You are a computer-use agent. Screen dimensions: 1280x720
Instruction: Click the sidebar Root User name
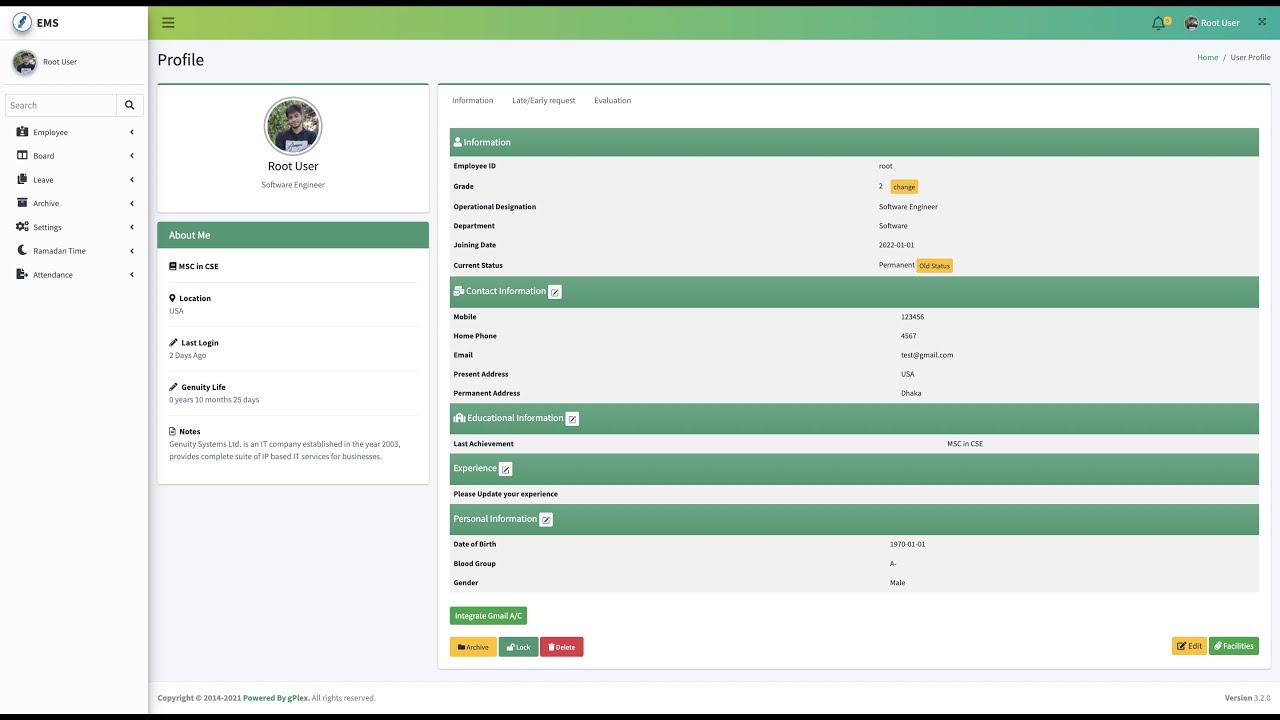point(60,62)
